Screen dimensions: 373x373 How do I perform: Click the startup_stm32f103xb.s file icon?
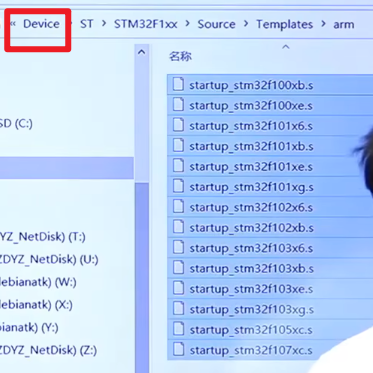[x=178, y=268]
